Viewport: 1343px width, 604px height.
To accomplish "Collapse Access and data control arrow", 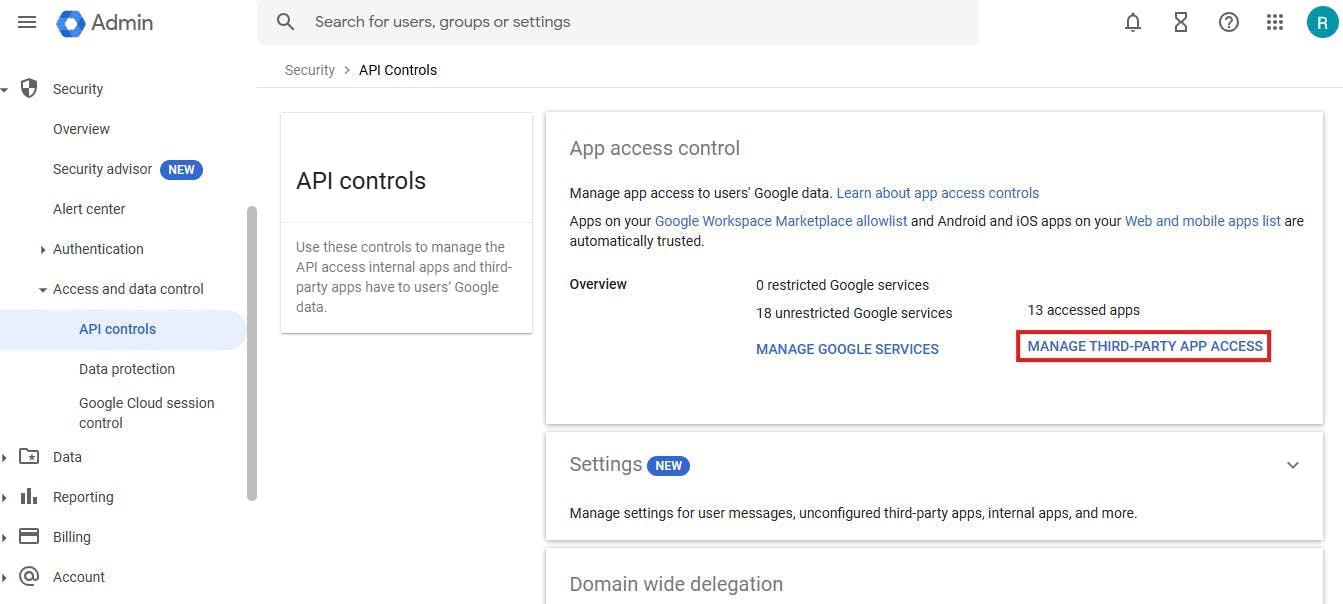I will pyautogui.click(x=42, y=290).
